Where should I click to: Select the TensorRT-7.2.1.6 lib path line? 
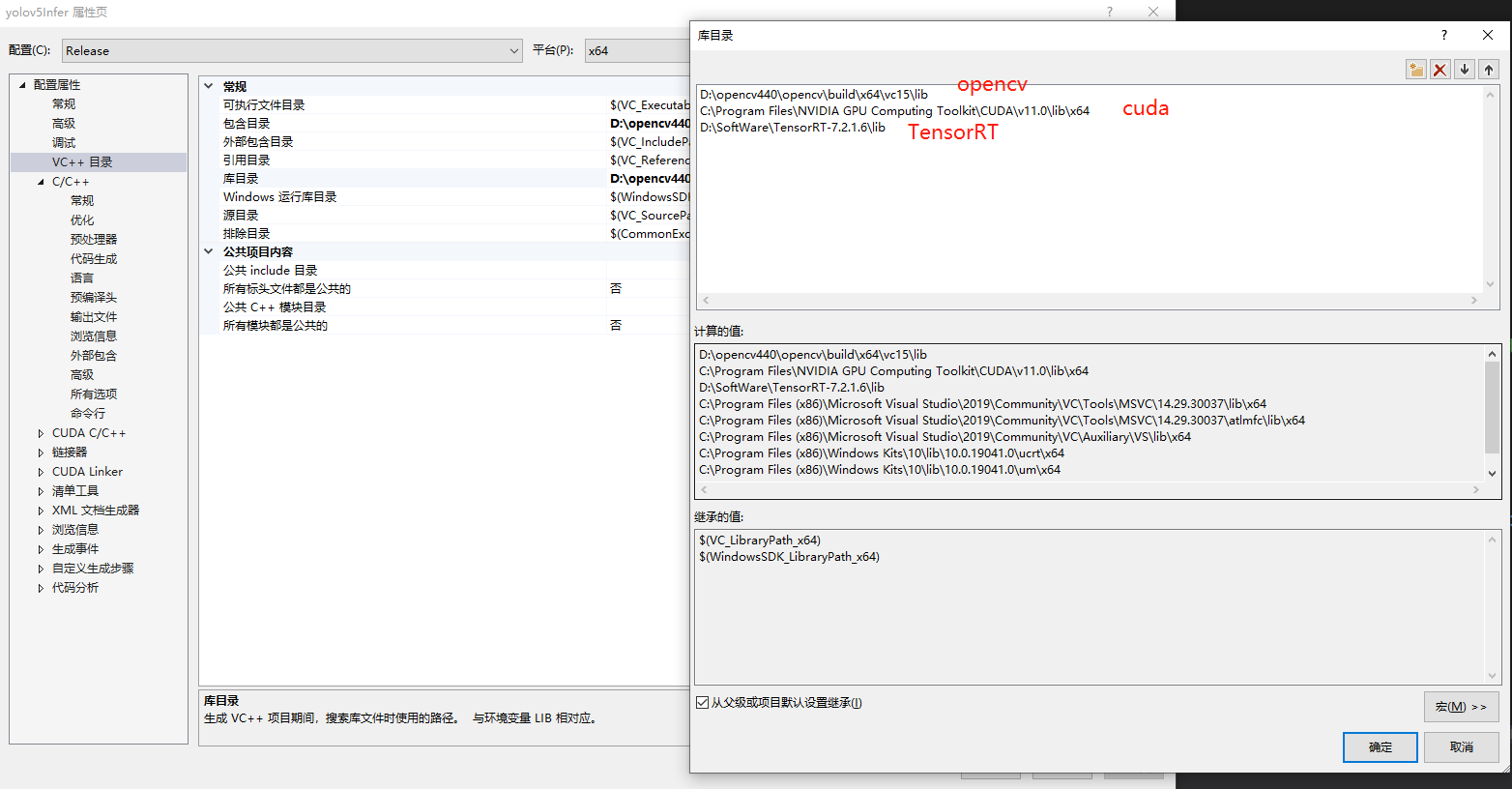tap(792, 128)
